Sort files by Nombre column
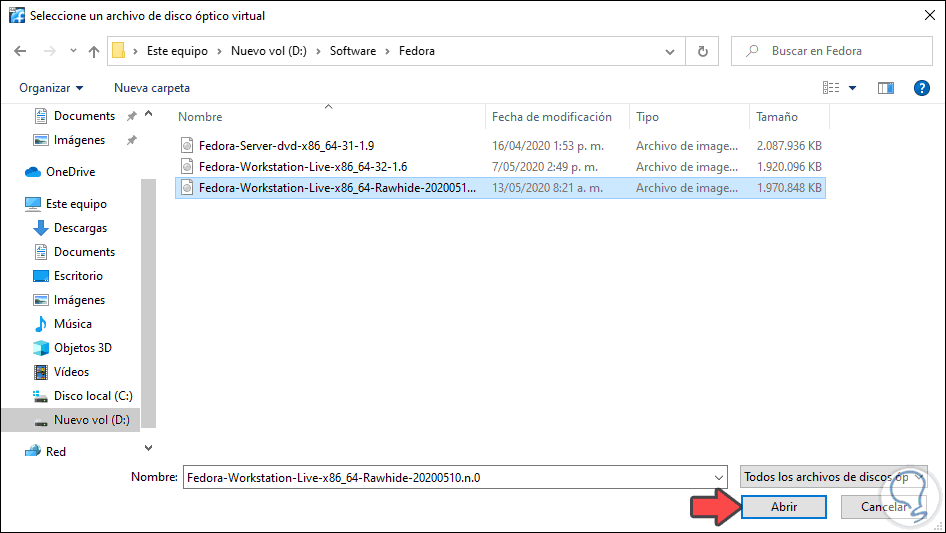The height and width of the screenshot is (533, 946). click(x=200, y=117)
